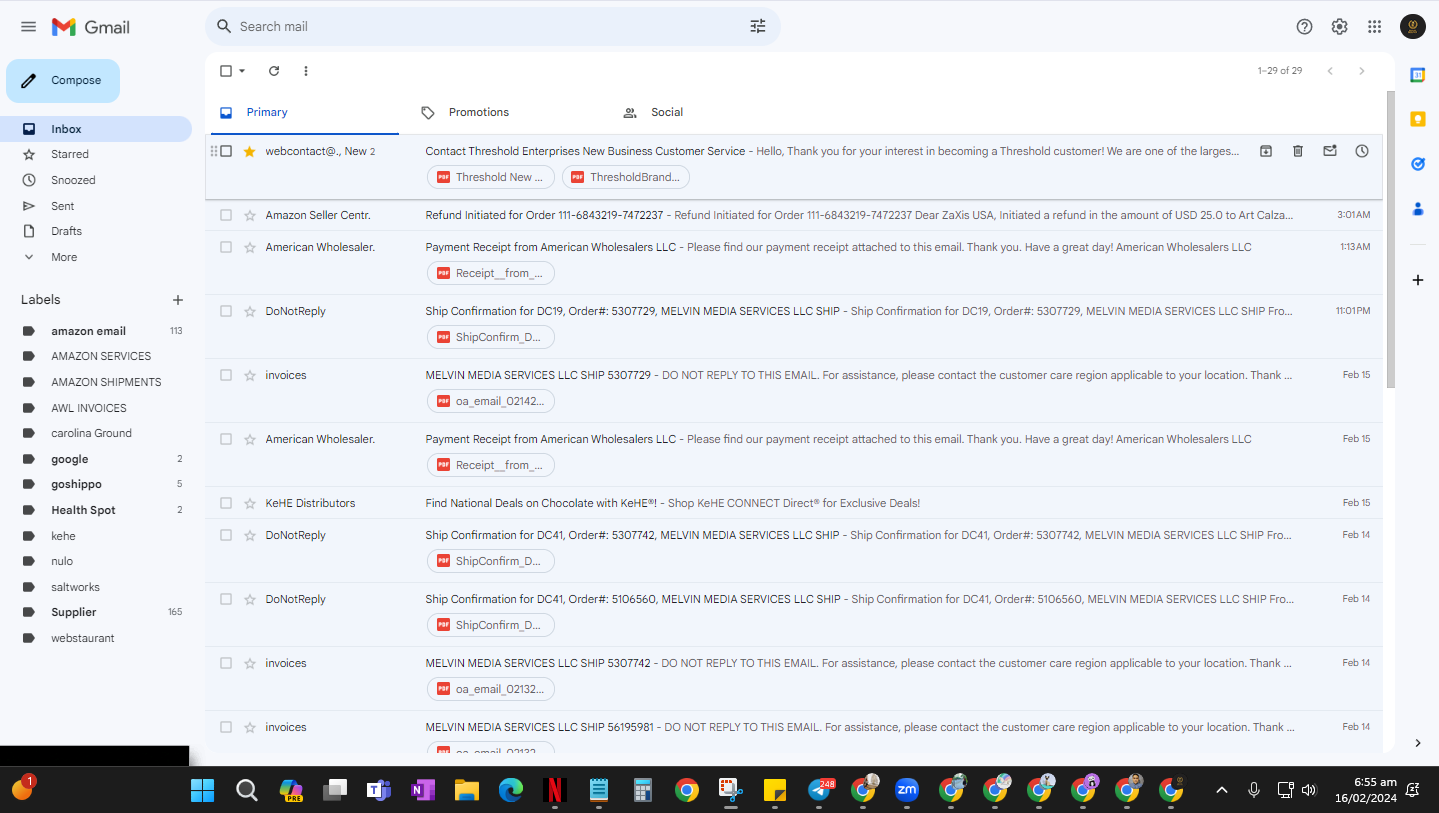Check the Amazon Seller Central email checkbox
Image resolution: width=1439 pixels, height=813 pixels.
click(226, 215)
